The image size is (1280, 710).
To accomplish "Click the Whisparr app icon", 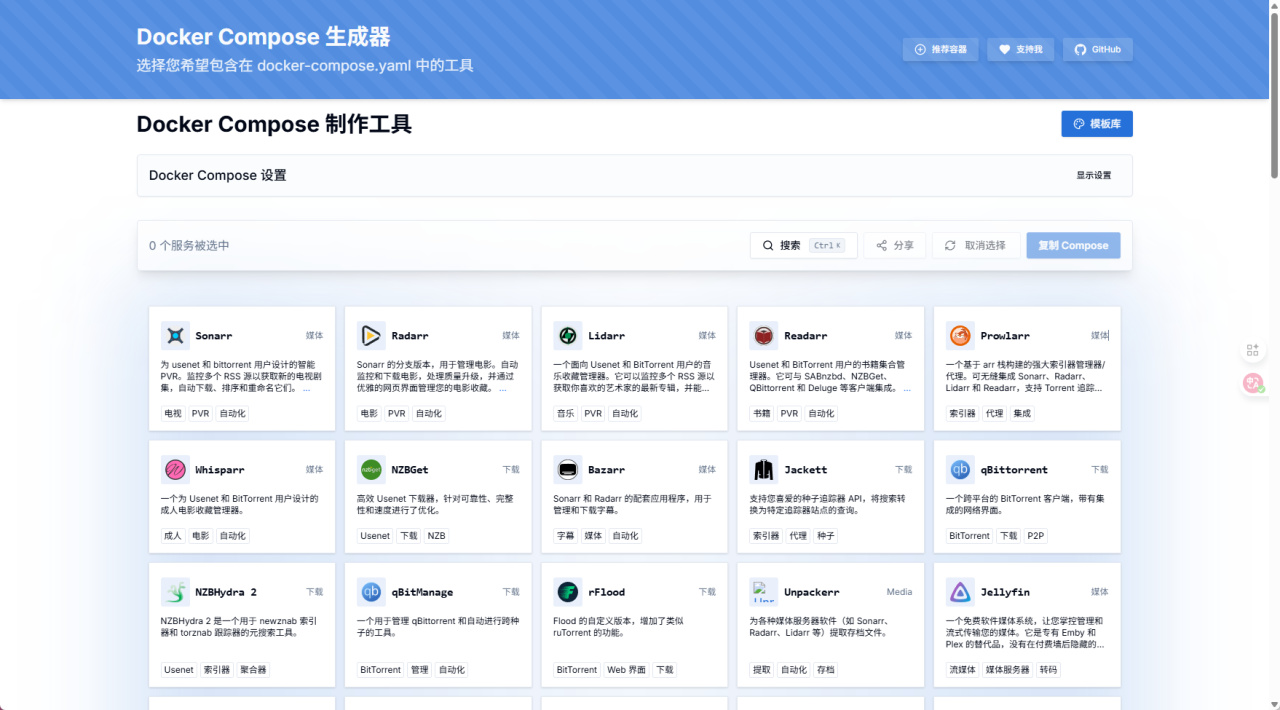I will 175,469.
